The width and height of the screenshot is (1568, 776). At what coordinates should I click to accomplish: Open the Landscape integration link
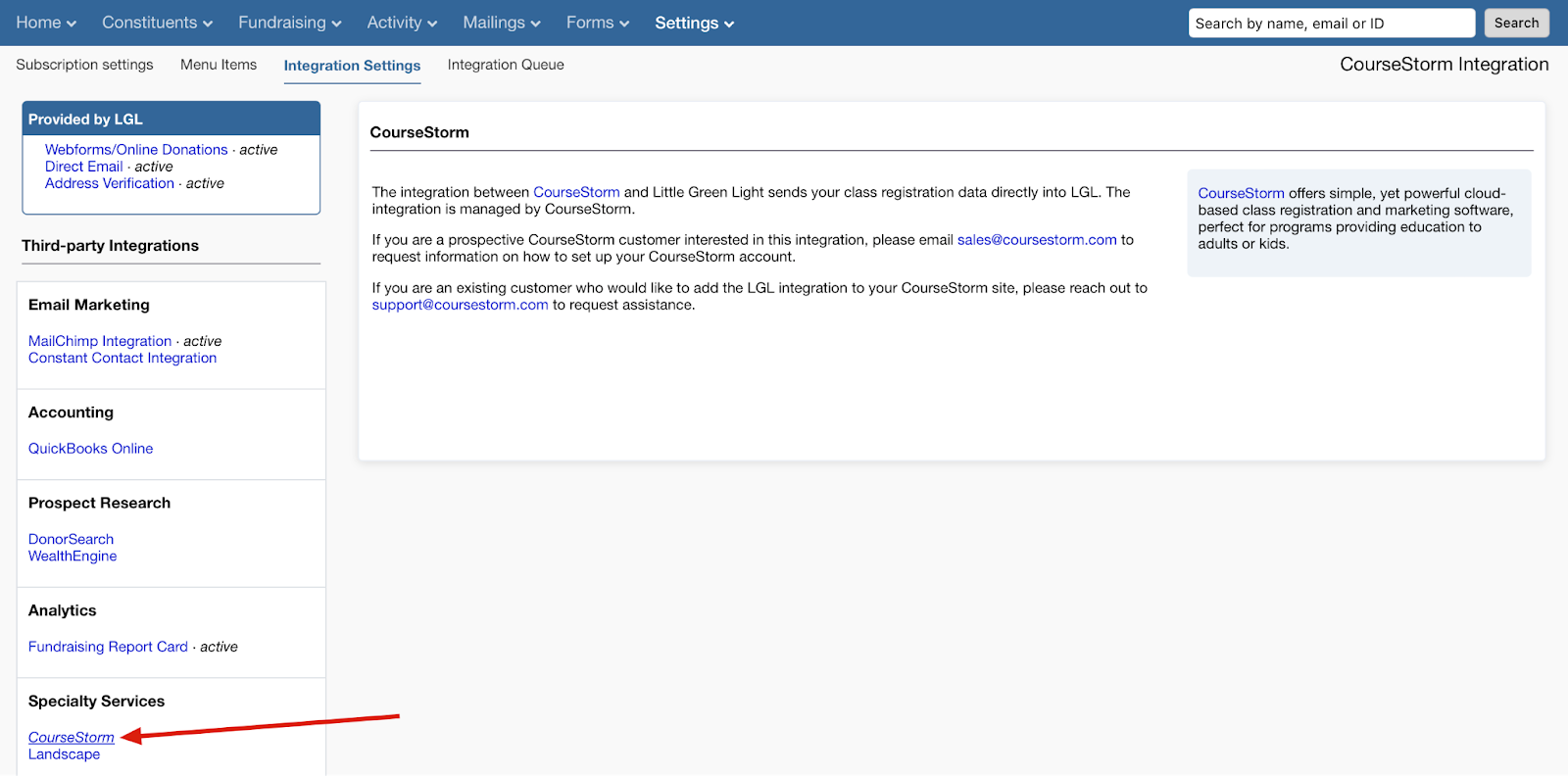(x=64, y=753)
